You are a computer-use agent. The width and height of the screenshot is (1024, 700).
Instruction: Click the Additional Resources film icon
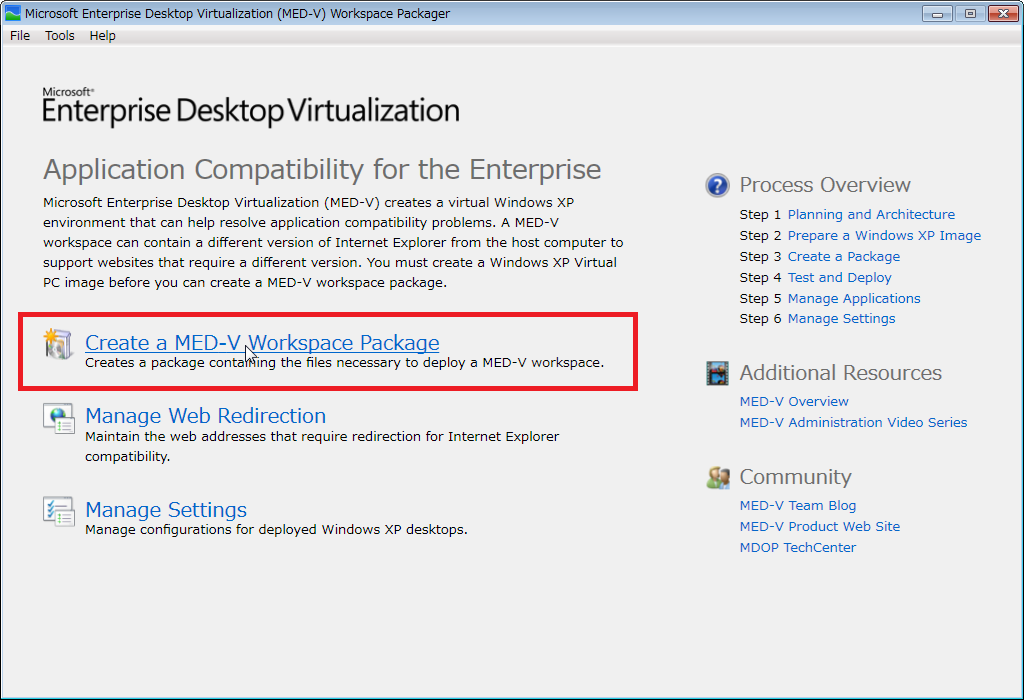click(717, 374)
